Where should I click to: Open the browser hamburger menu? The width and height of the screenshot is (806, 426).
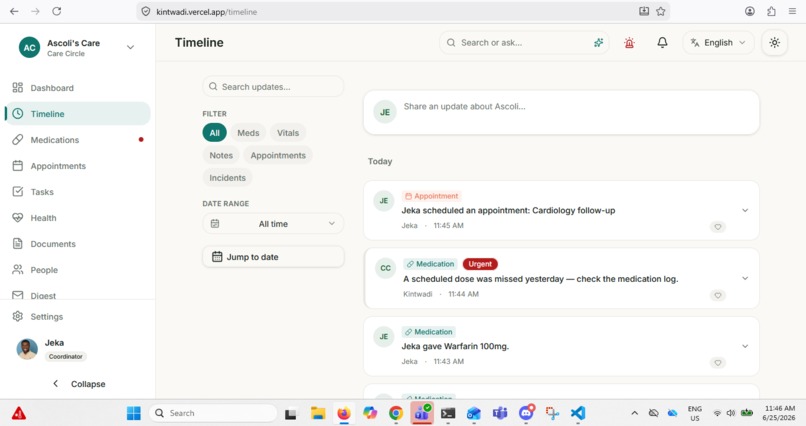[x=792, y=11]
